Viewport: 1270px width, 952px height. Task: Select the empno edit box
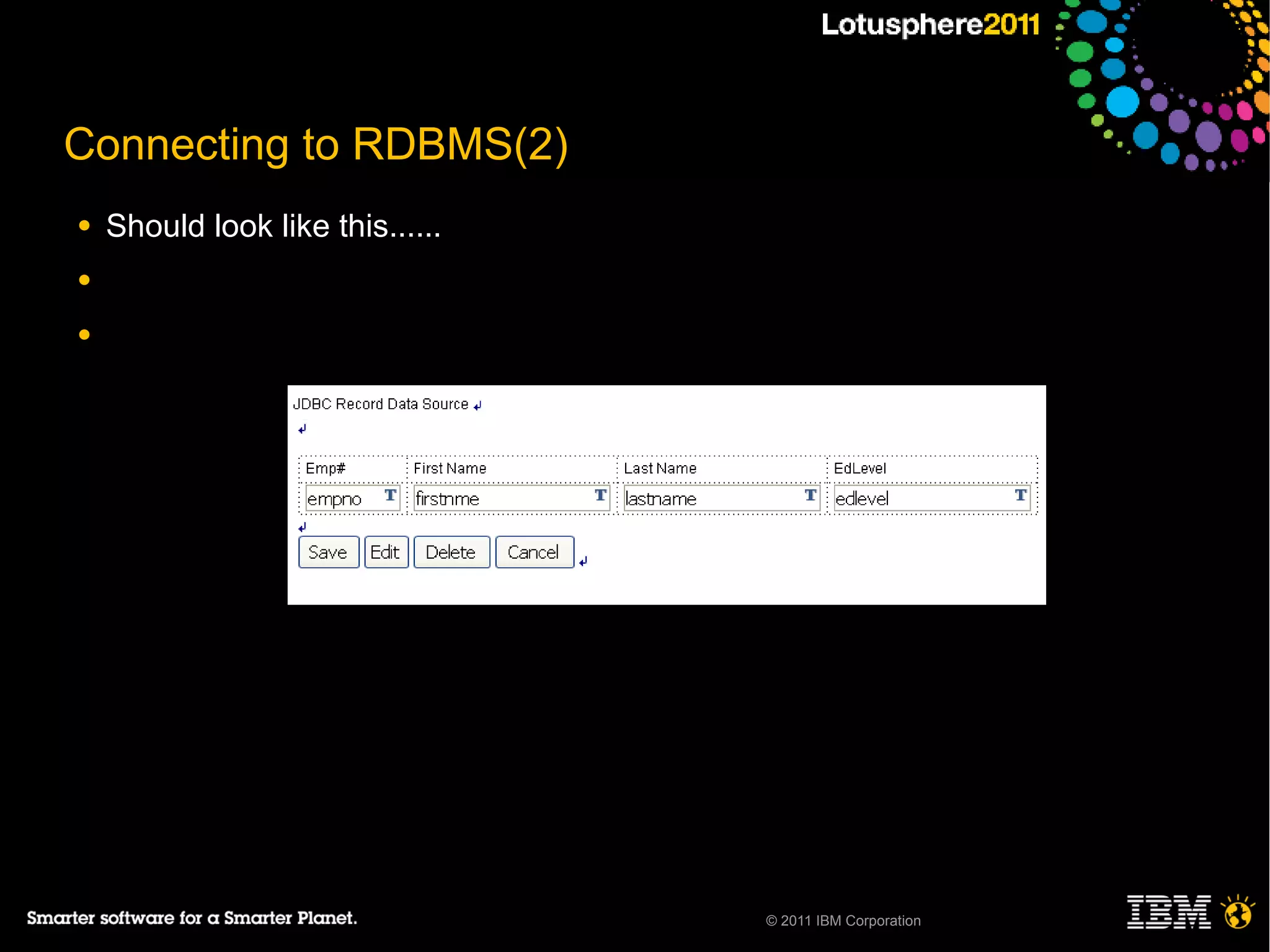pyautogui.click(x=352, y=498)
